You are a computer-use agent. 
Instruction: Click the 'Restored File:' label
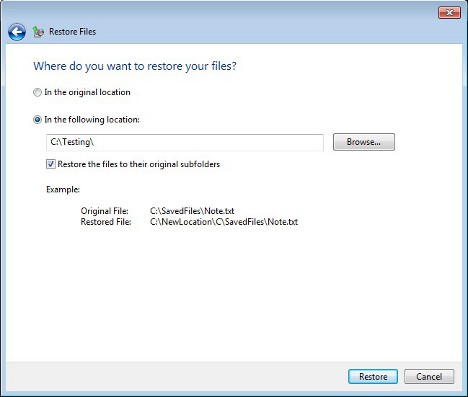click(x=106, y=222)
